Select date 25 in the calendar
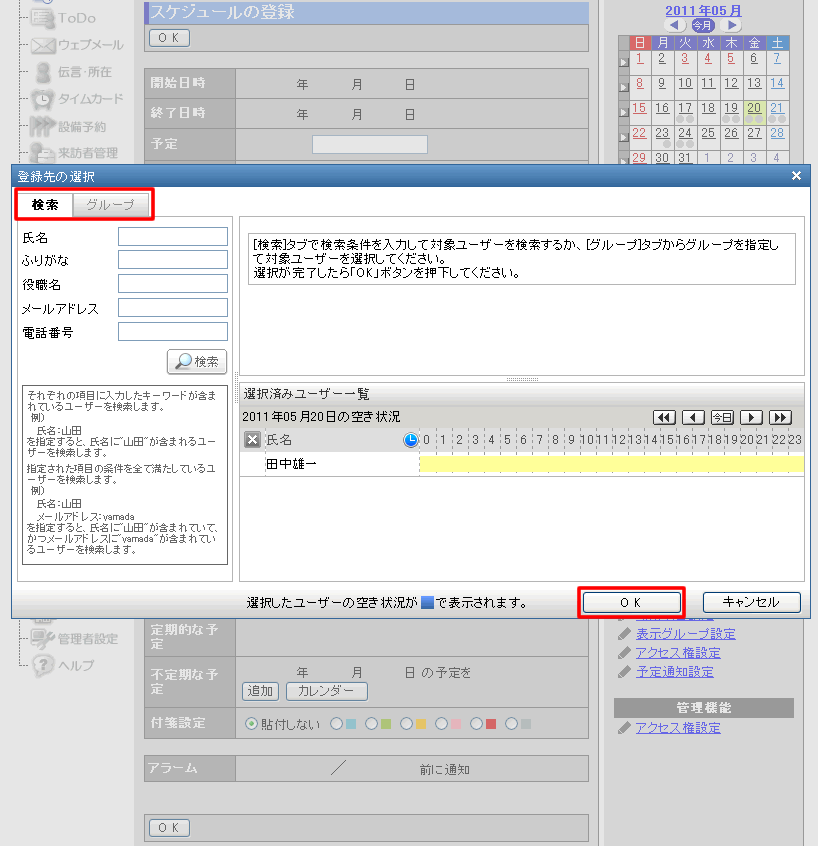Image resolution: width=818 pixels, height=846 pixels. [708, 133]
